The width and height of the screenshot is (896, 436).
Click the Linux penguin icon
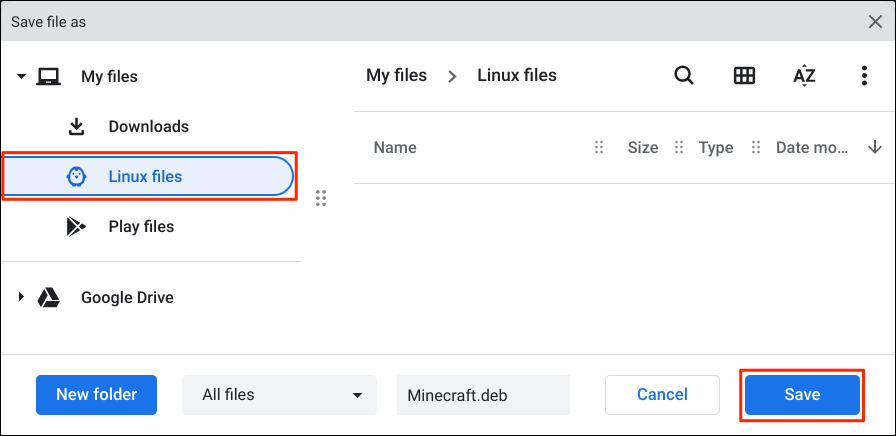(76, 177)
